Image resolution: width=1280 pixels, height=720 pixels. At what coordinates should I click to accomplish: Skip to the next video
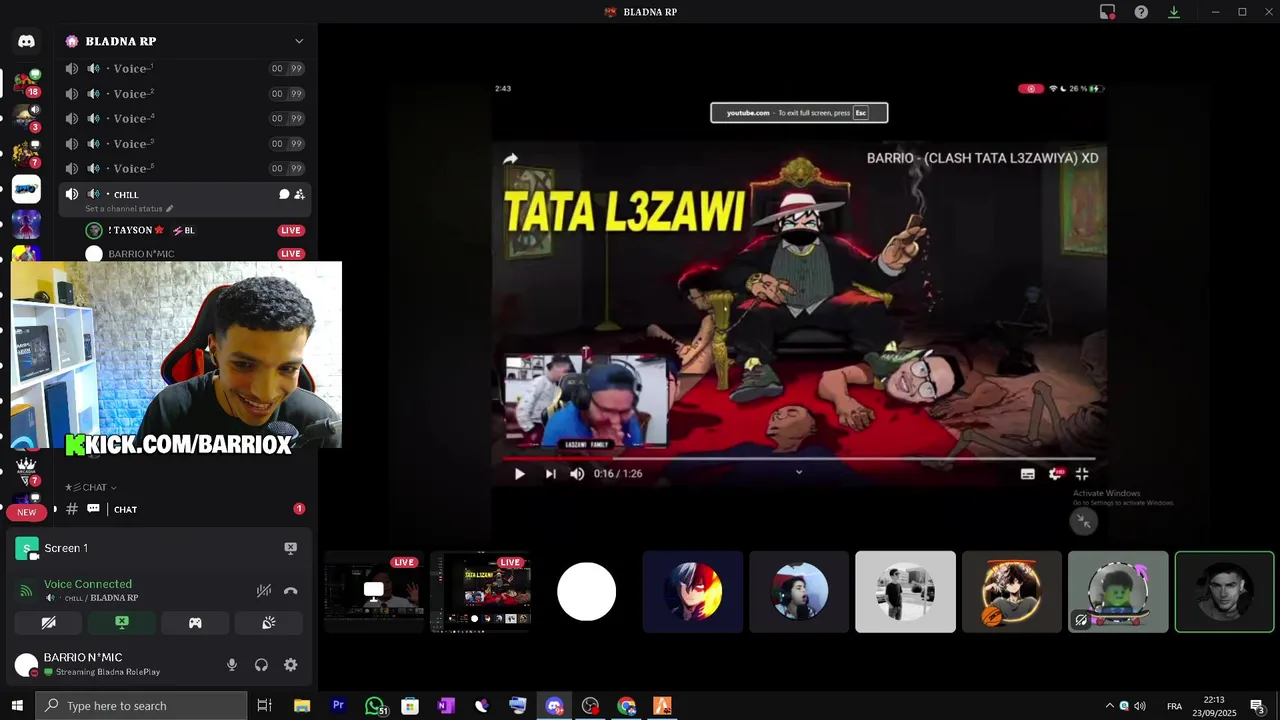(550, 474)
